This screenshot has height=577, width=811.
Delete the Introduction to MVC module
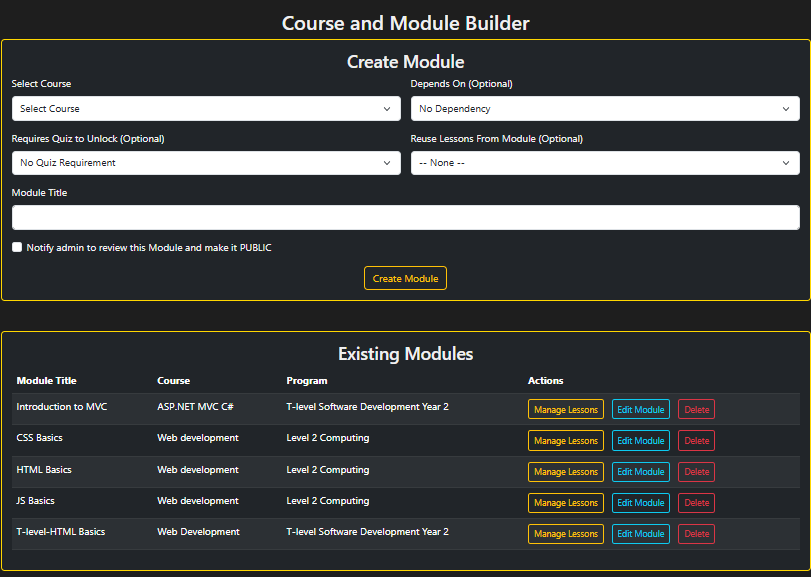(x=695, y=409)
